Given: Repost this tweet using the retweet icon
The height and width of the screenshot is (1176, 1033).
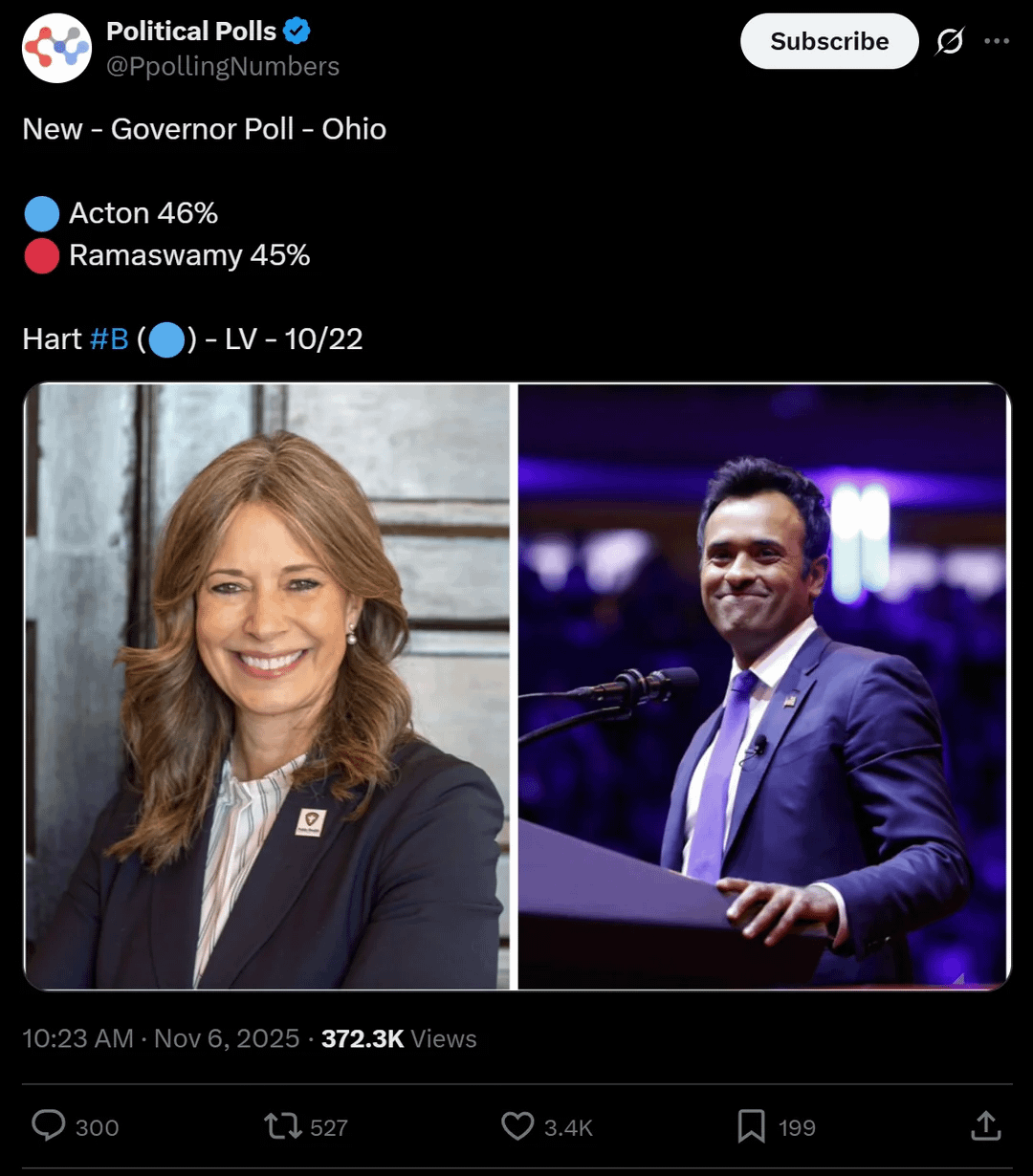Looking at the screenshot, I should tap(283, 1126).
